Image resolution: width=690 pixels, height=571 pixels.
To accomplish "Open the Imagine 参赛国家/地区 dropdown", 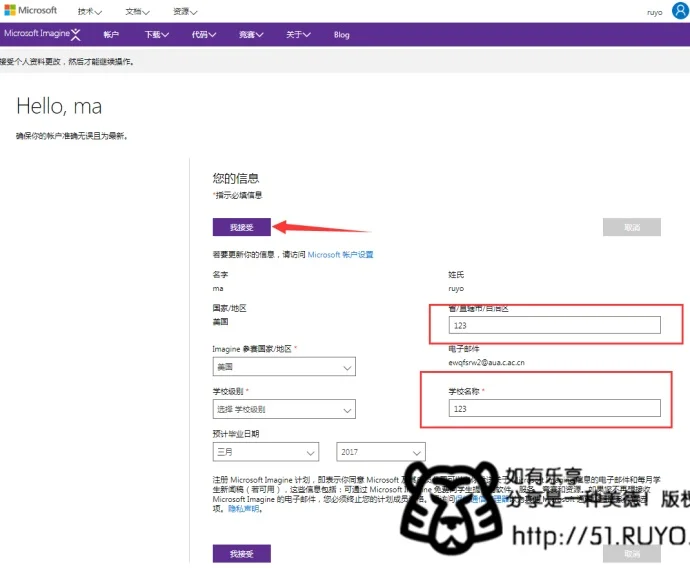I will pos(284,366).
